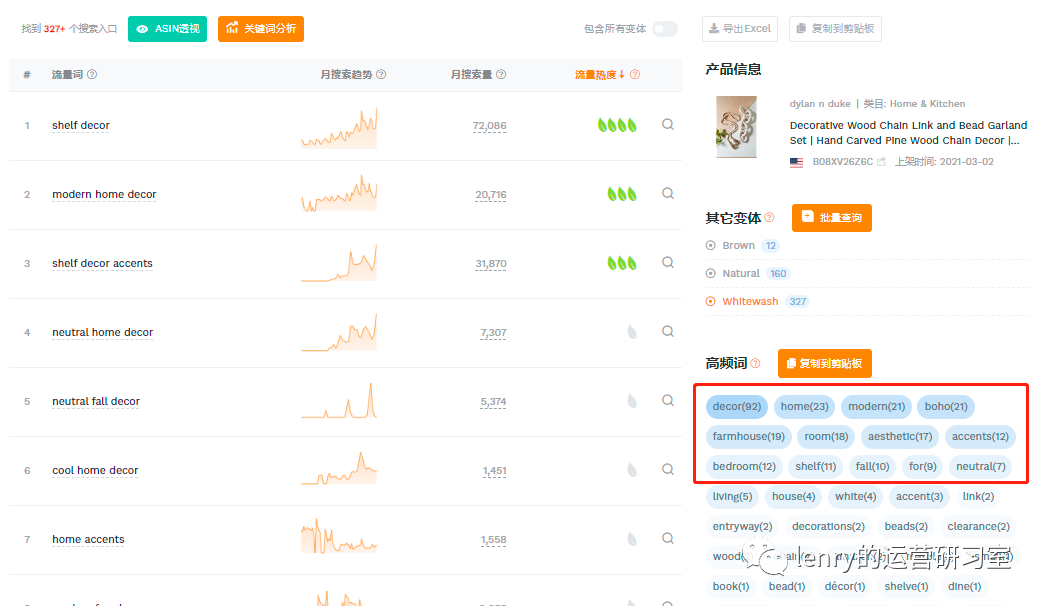Click the product thumbnail image

click(x=737, y=126)
